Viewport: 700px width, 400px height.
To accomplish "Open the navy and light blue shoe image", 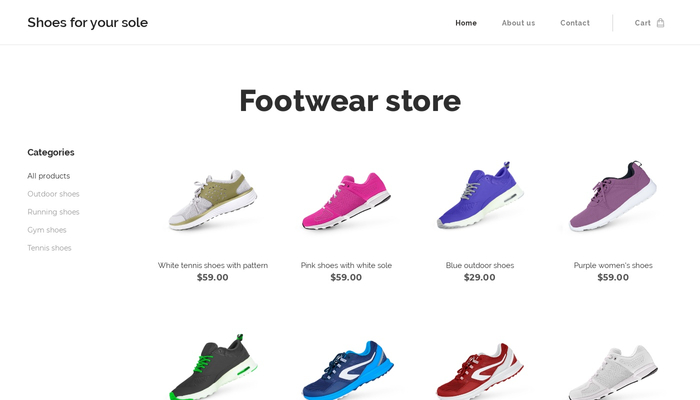I will 347,370.
